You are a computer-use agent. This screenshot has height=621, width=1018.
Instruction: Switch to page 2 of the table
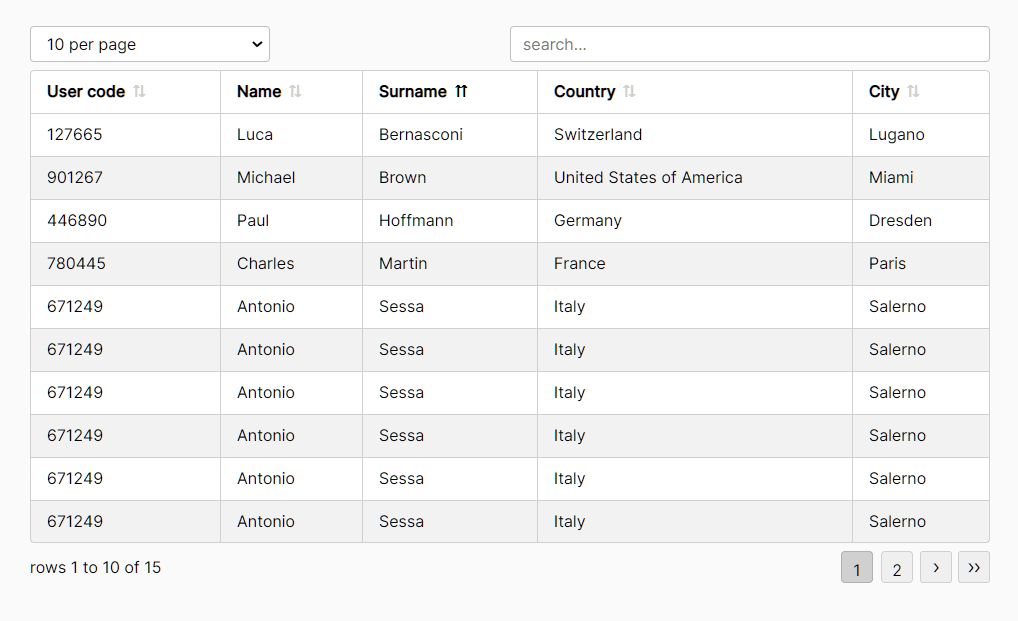coord(896,567)
